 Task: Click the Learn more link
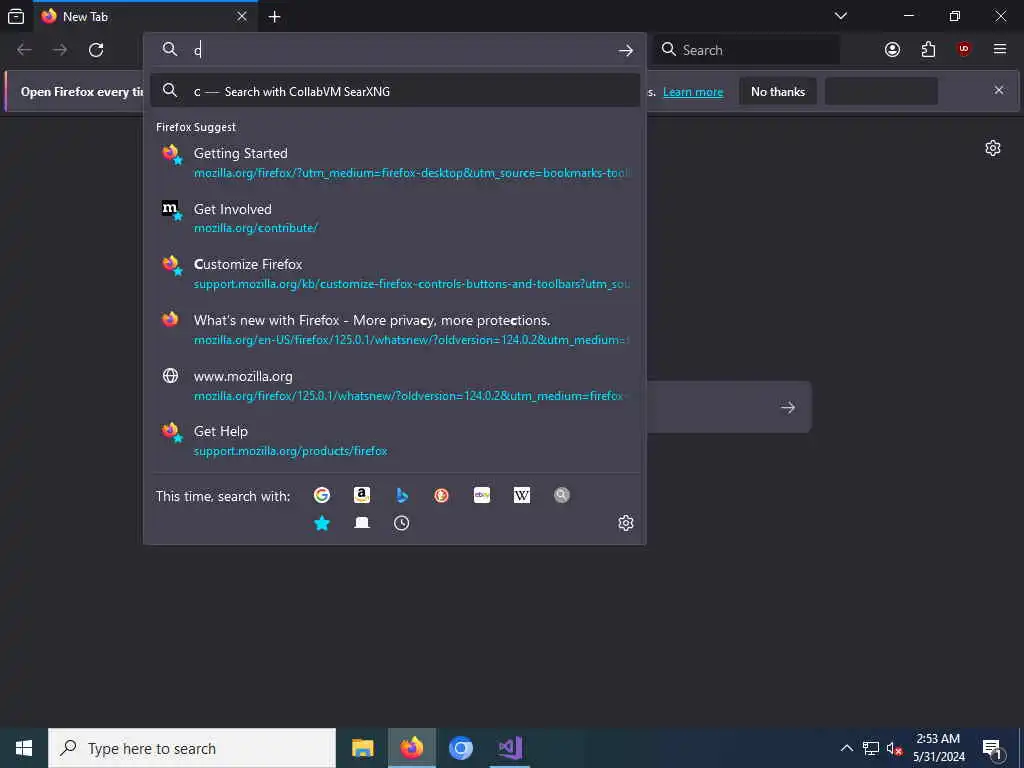coord(693,92)
